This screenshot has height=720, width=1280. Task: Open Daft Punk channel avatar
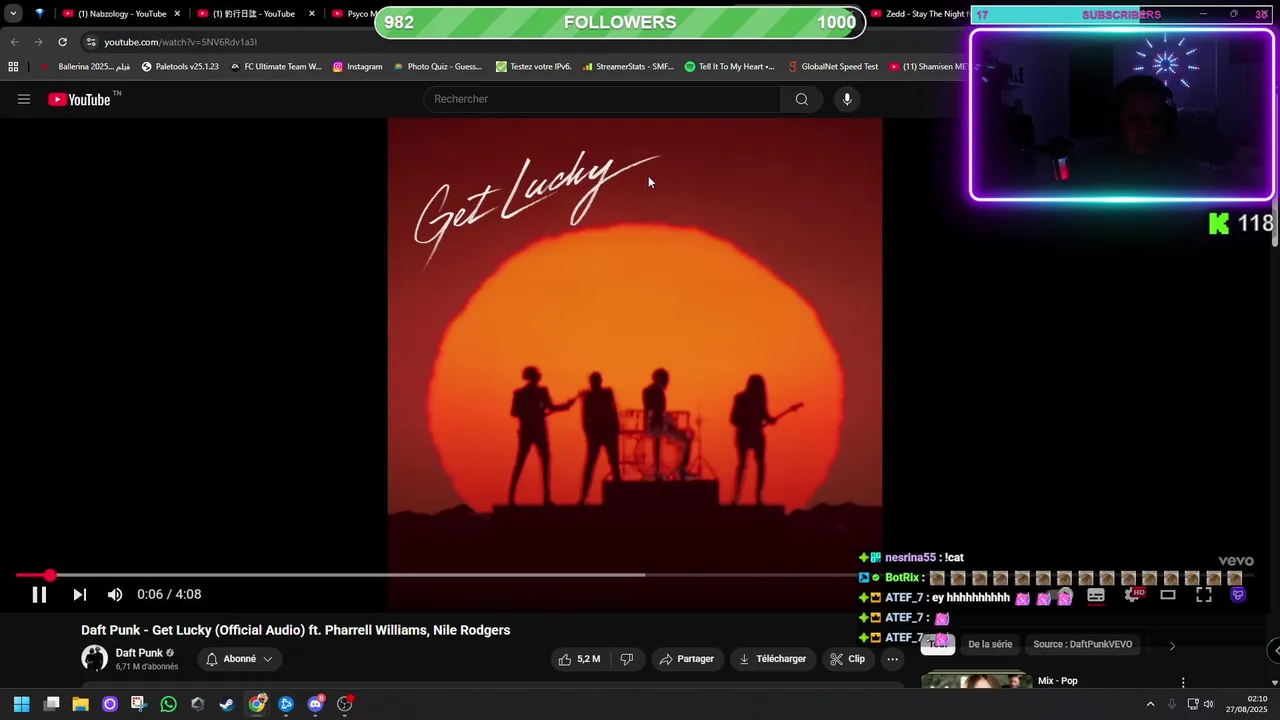click(x=94, y=658)
